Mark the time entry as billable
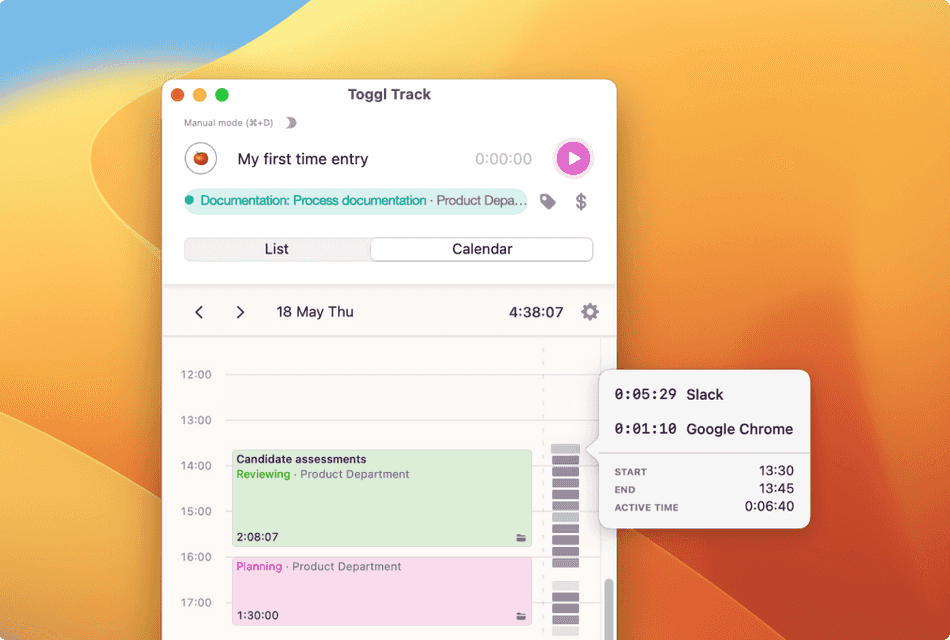 click(x=581, y=201)
